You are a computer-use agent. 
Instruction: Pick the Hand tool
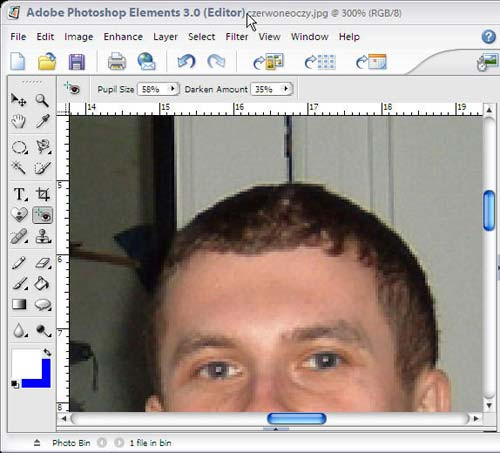click(18, 121)
